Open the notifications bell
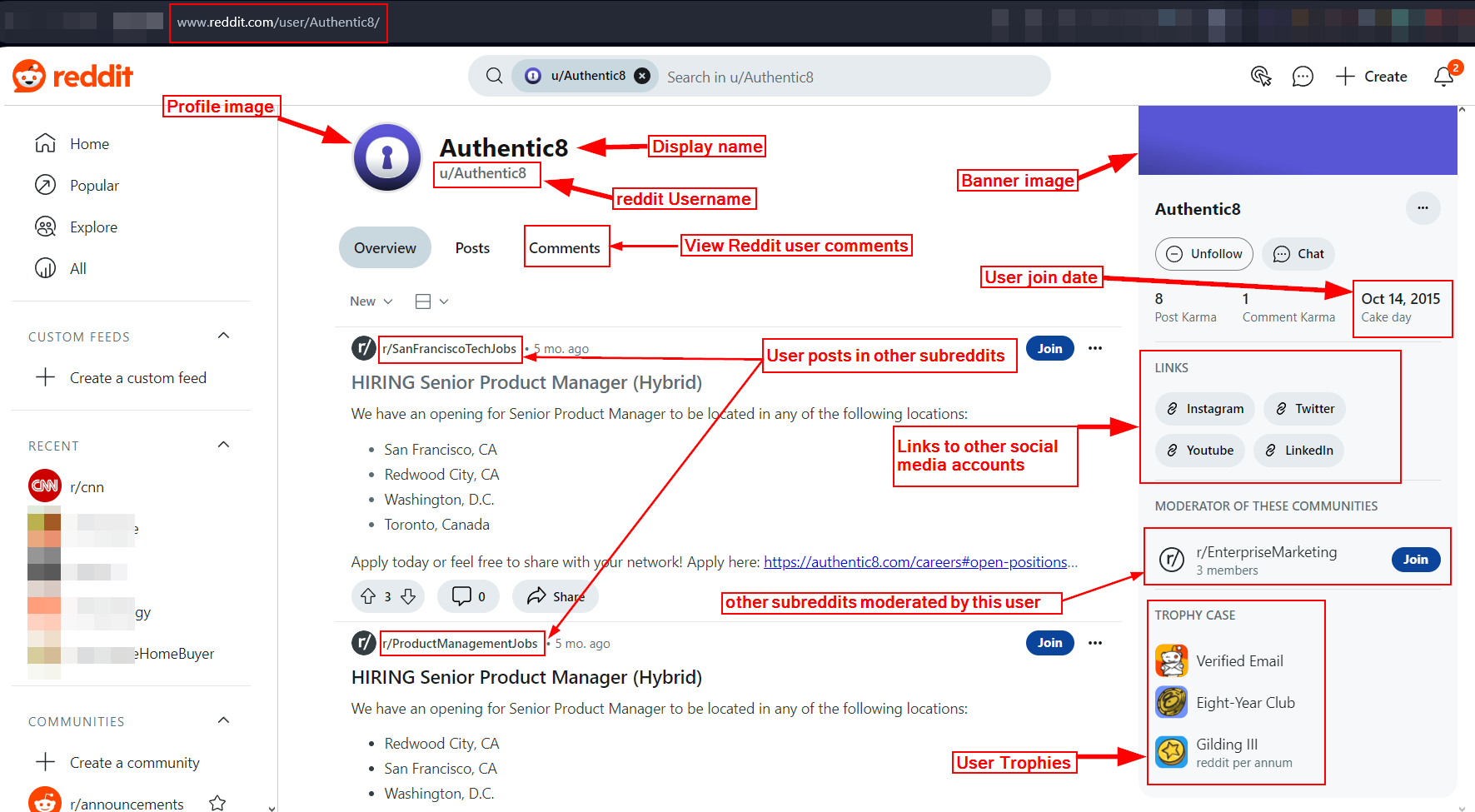1475x812 pixels. click(x=1443, y=76)
